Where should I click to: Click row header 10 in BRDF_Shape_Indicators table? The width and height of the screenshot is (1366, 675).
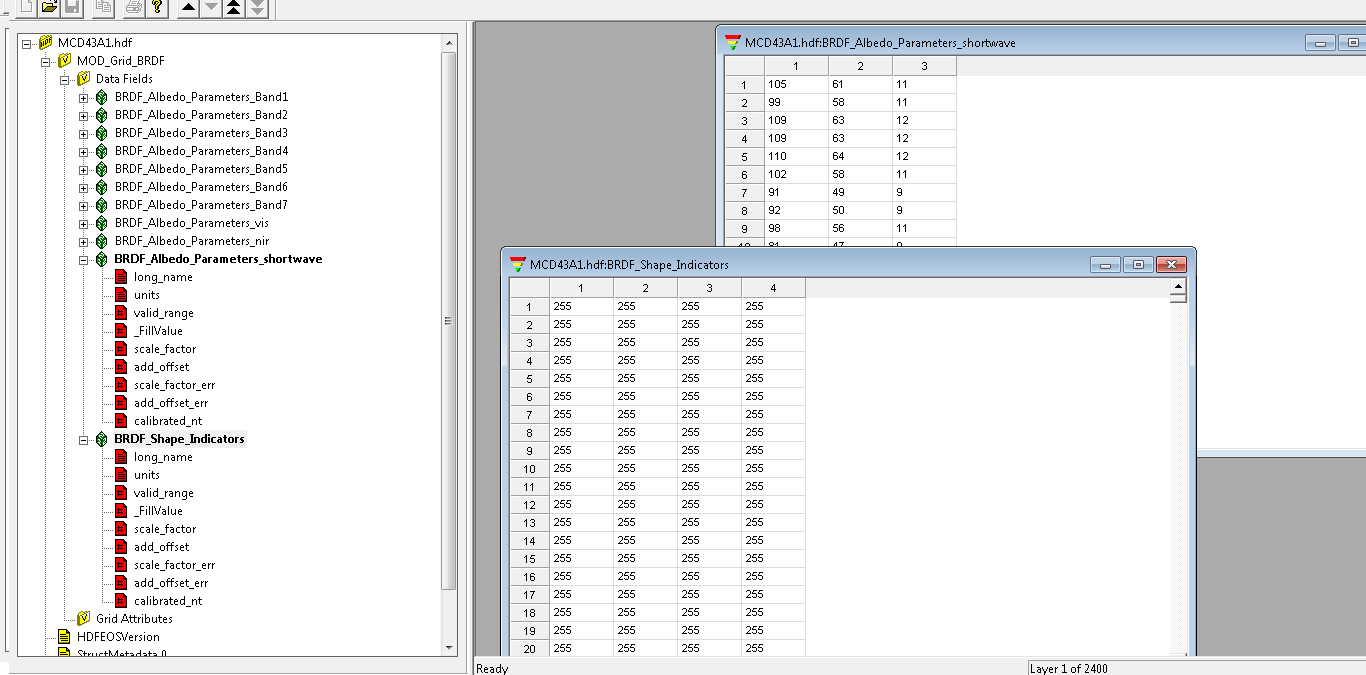coord(529,469)
